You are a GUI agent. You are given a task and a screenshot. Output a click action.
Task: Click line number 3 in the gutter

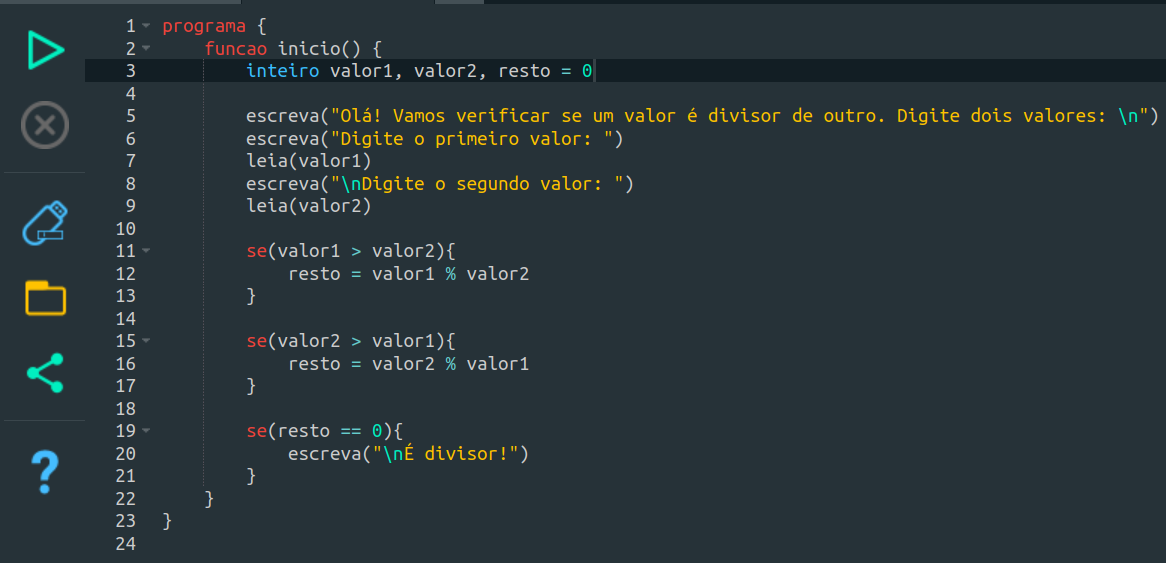coord(130,71)
